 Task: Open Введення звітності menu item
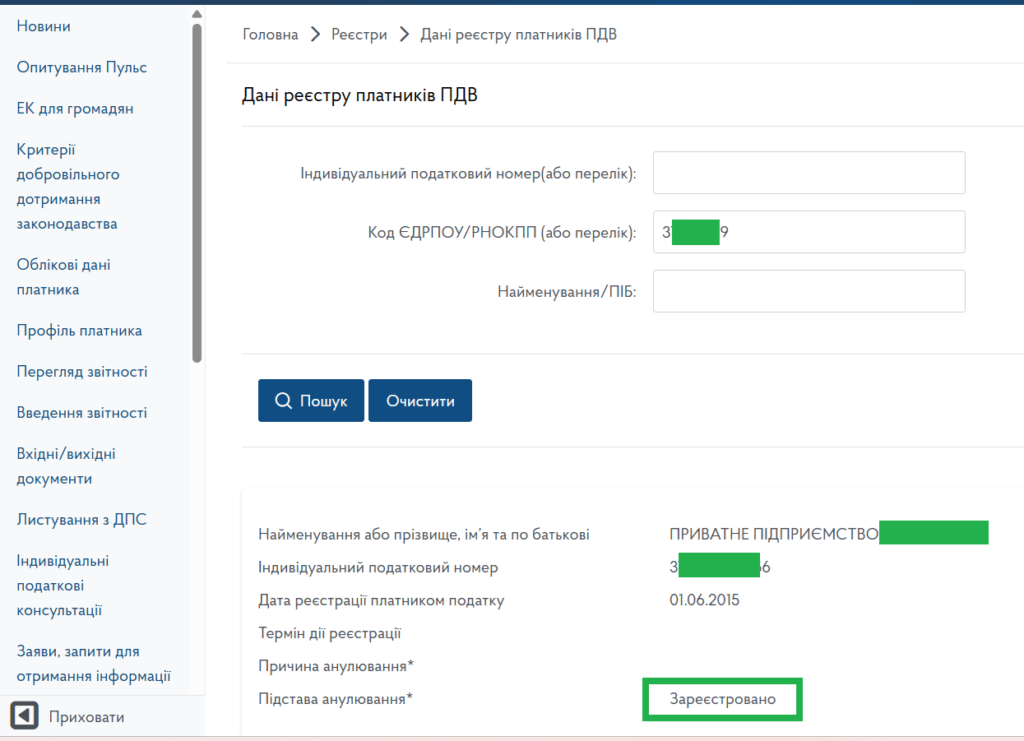point(82,412)
